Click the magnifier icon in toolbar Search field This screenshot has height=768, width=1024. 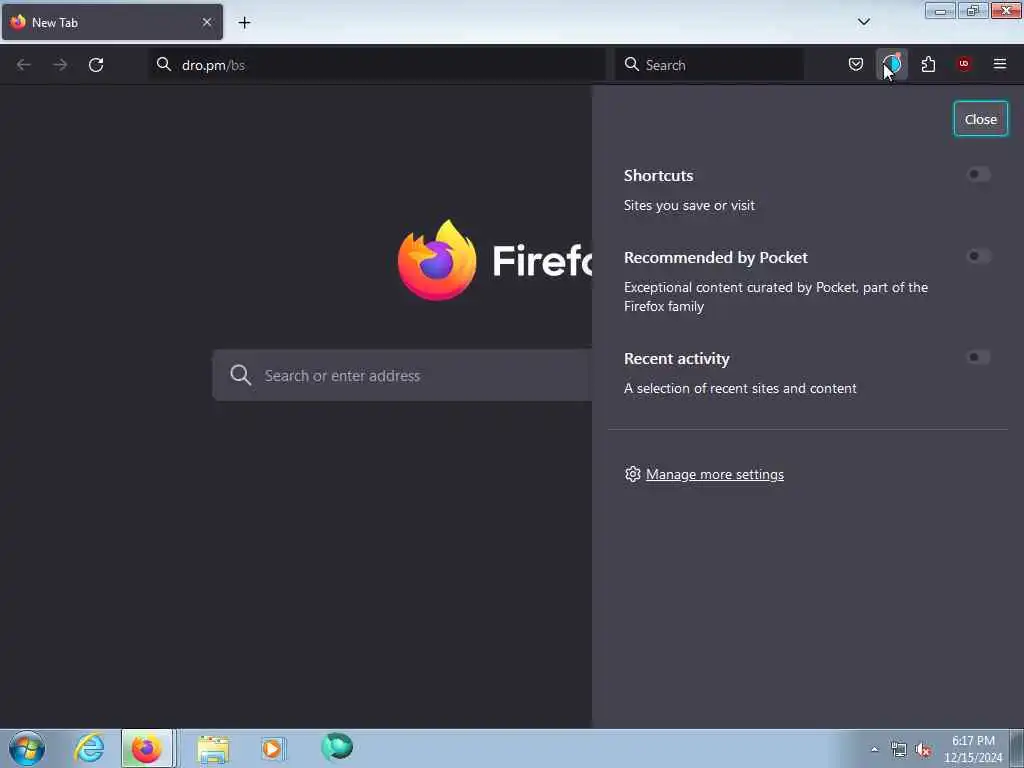tap(632, 64)
